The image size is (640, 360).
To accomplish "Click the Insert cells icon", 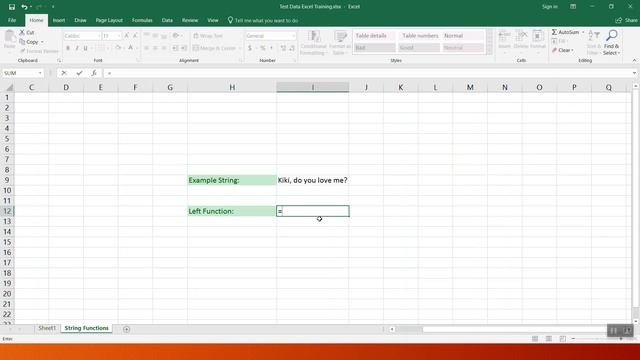I will click(x=504, y=36).
